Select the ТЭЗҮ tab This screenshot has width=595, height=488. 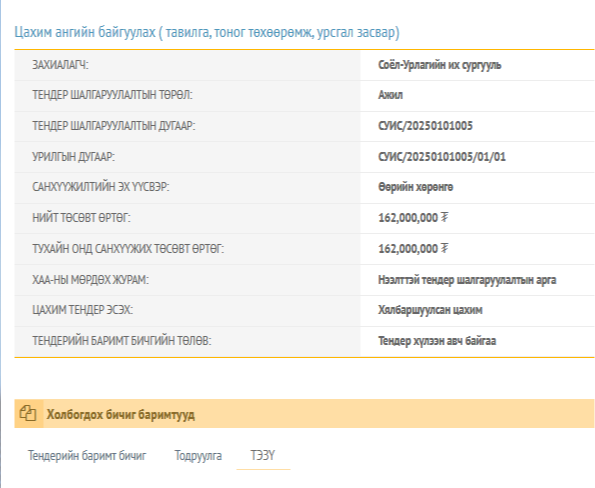(263, 455)
